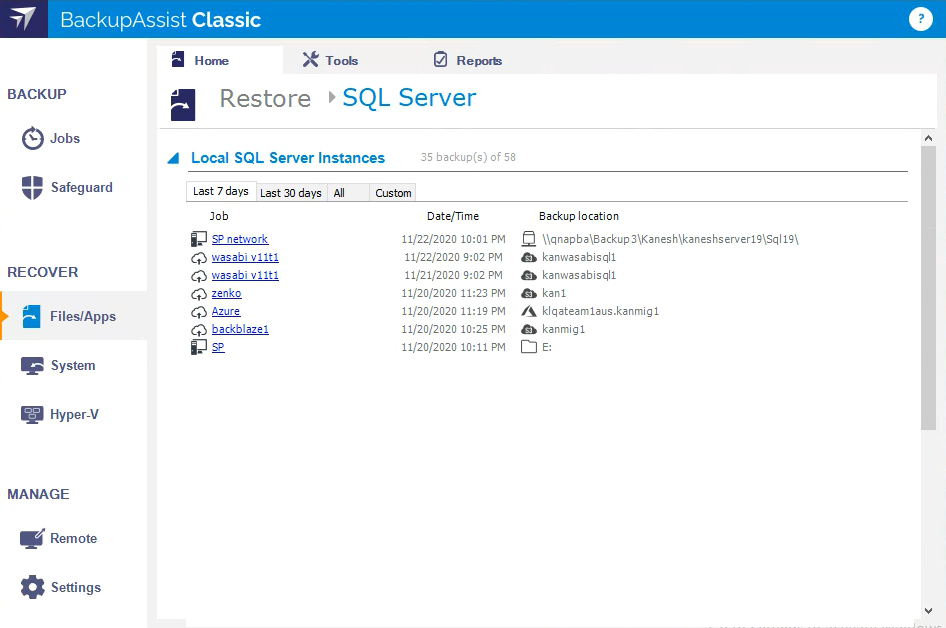Open the SP network job link
The image size is (946, 628).
point(240,239)
